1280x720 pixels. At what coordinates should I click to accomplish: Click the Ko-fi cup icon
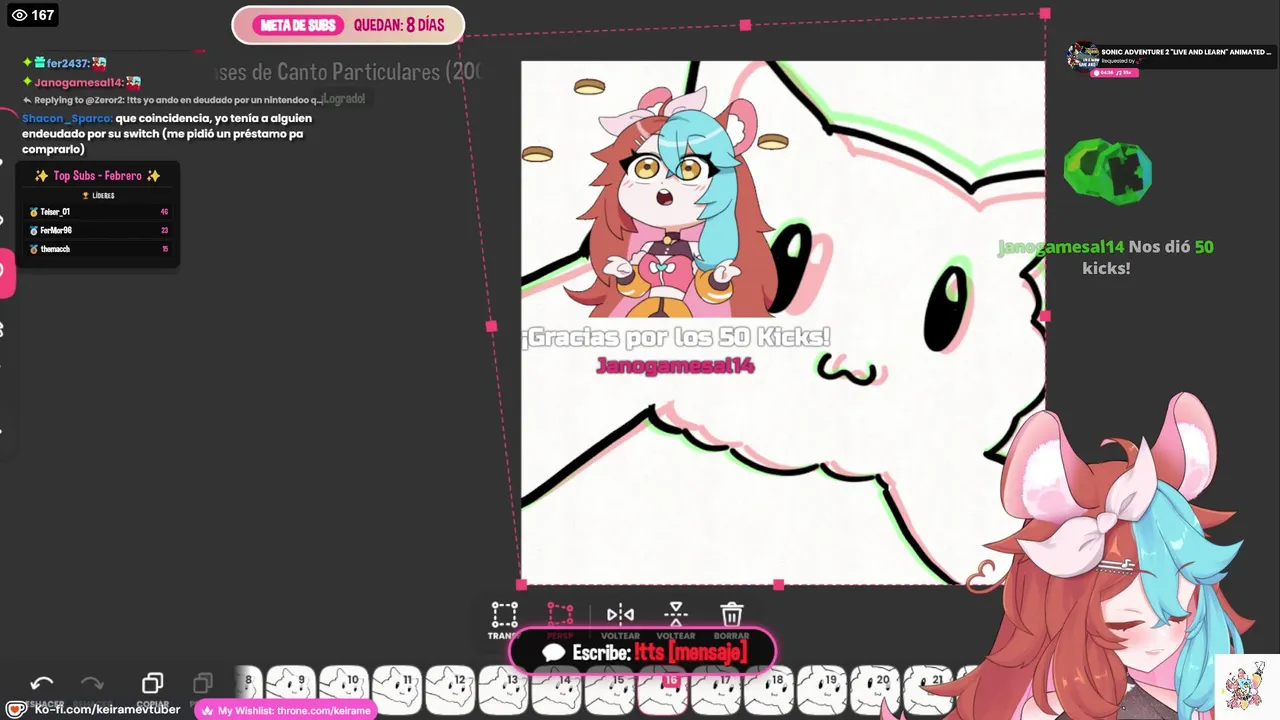pos(16,709)
